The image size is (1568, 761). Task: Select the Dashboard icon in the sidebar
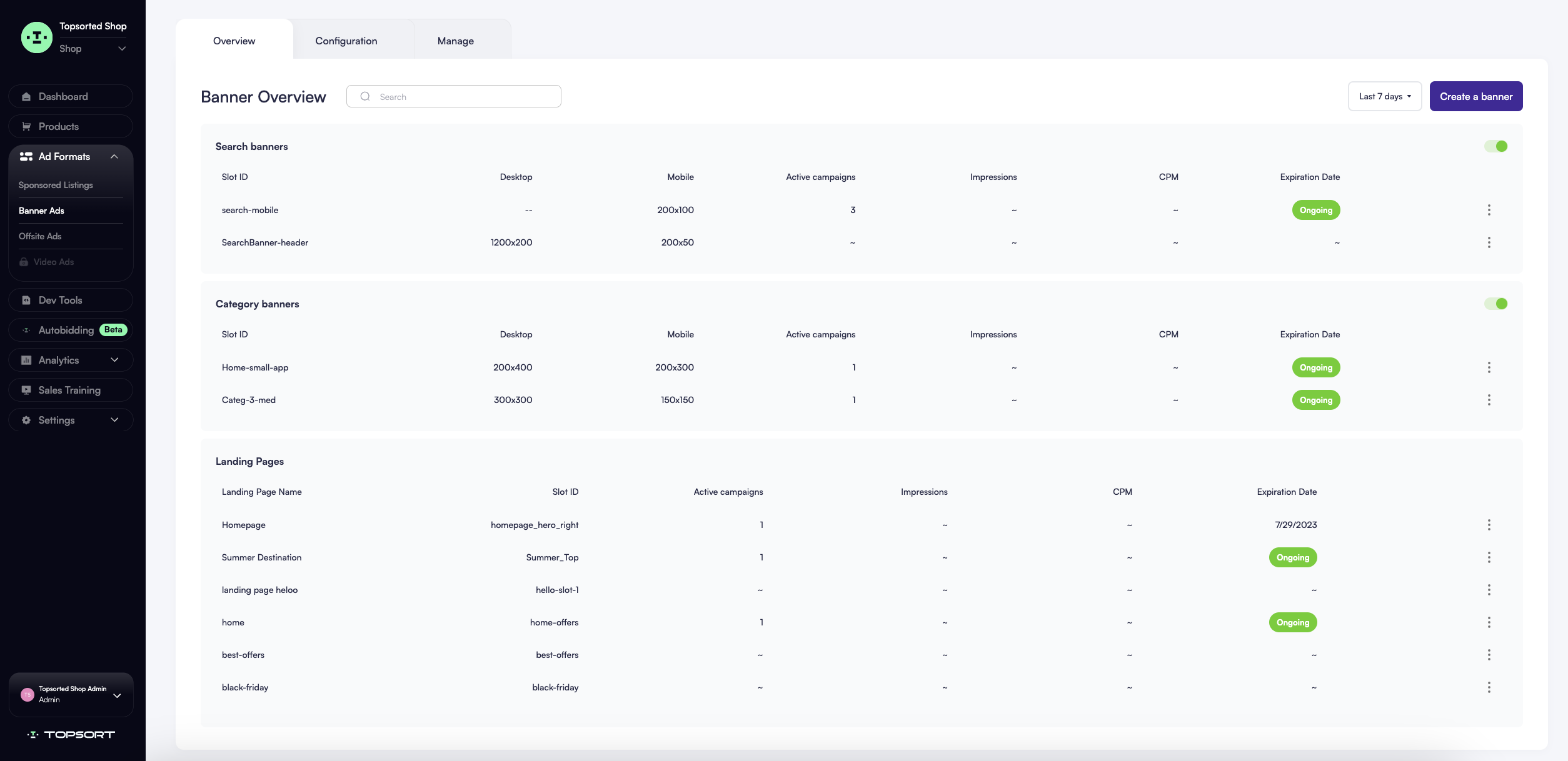[26, 96]
